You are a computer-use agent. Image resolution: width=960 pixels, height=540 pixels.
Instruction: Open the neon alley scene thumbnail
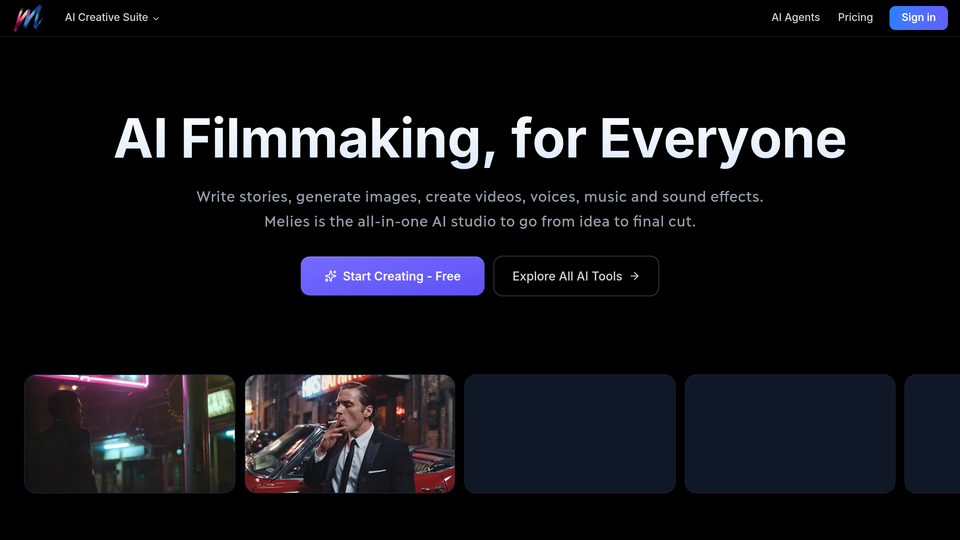pyautogui.click(x=130, y=433)
